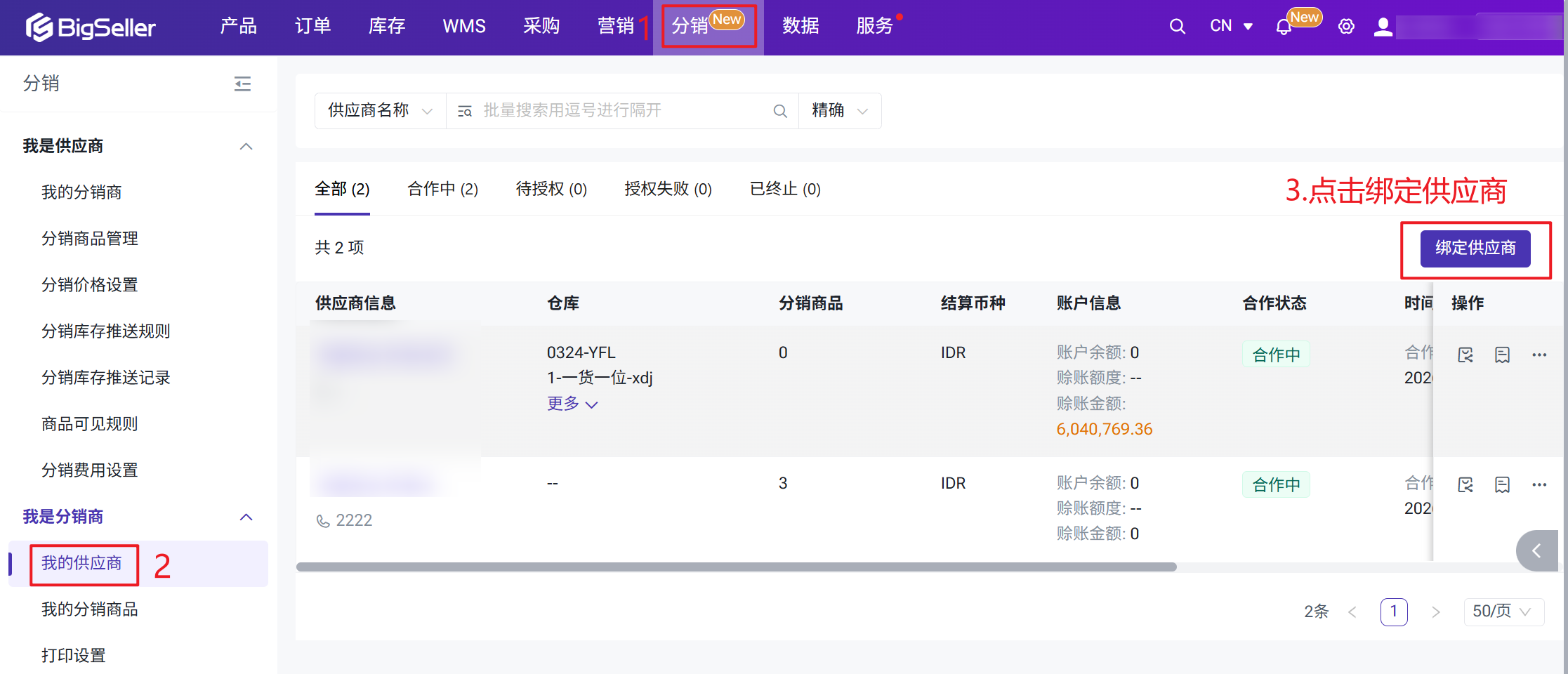The width and height of the screenshot is (1568, 674).
Task: Click the horizontal scrollbar under the table
Action: coord(736,567)
